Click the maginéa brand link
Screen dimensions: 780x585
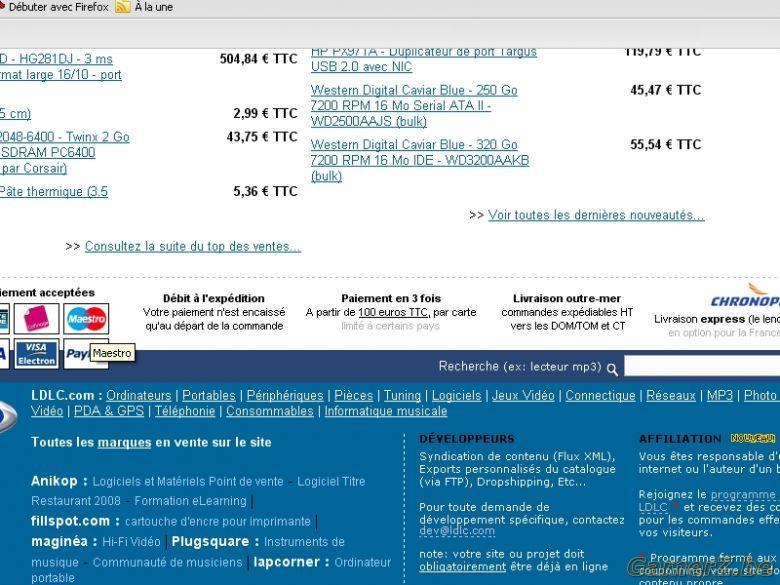(x=59, y=541)
